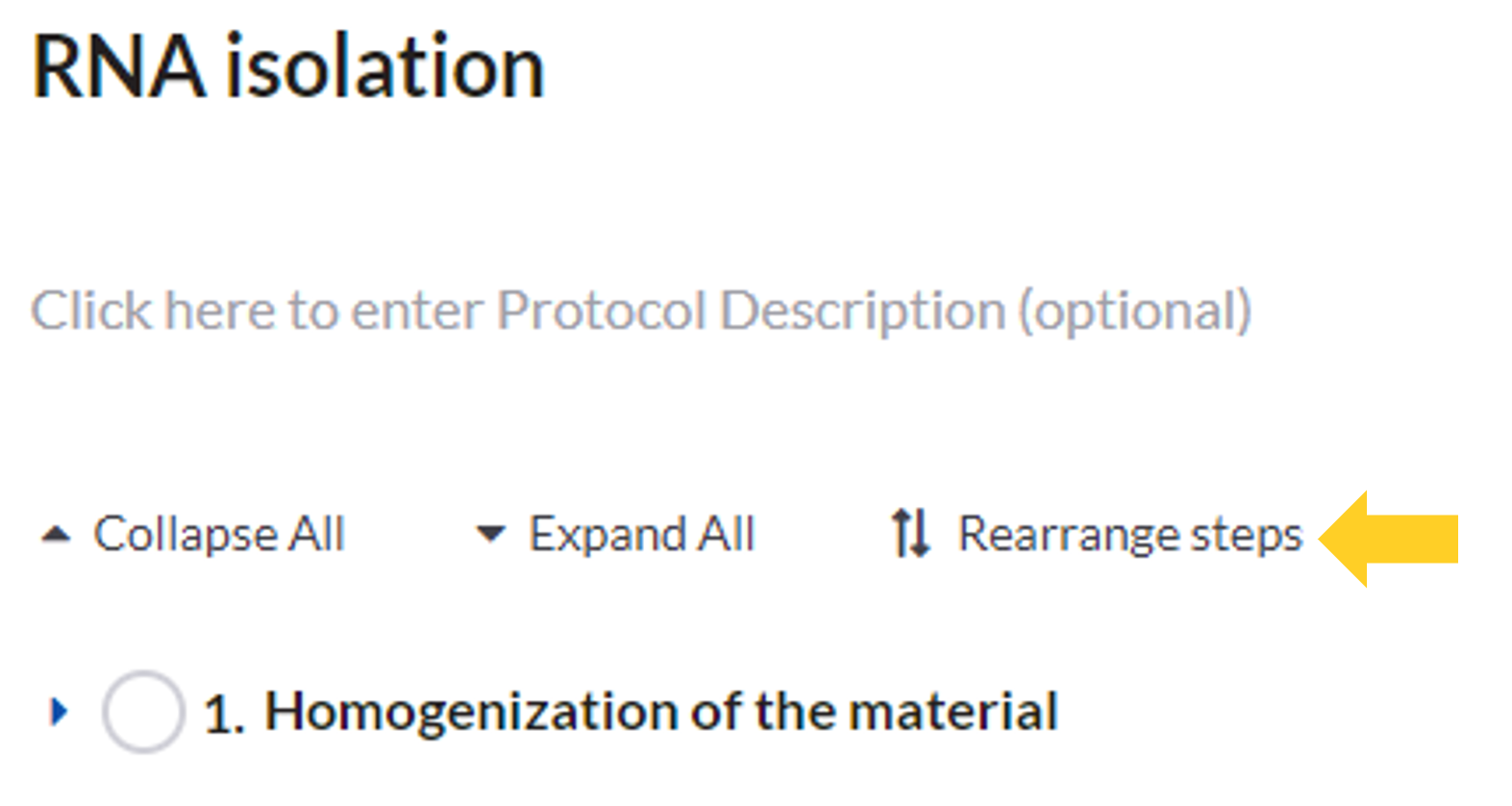Click the word "steps" in Rearrange steps
This screenshot has height=806, width=1512.
tap(1246, 535)
